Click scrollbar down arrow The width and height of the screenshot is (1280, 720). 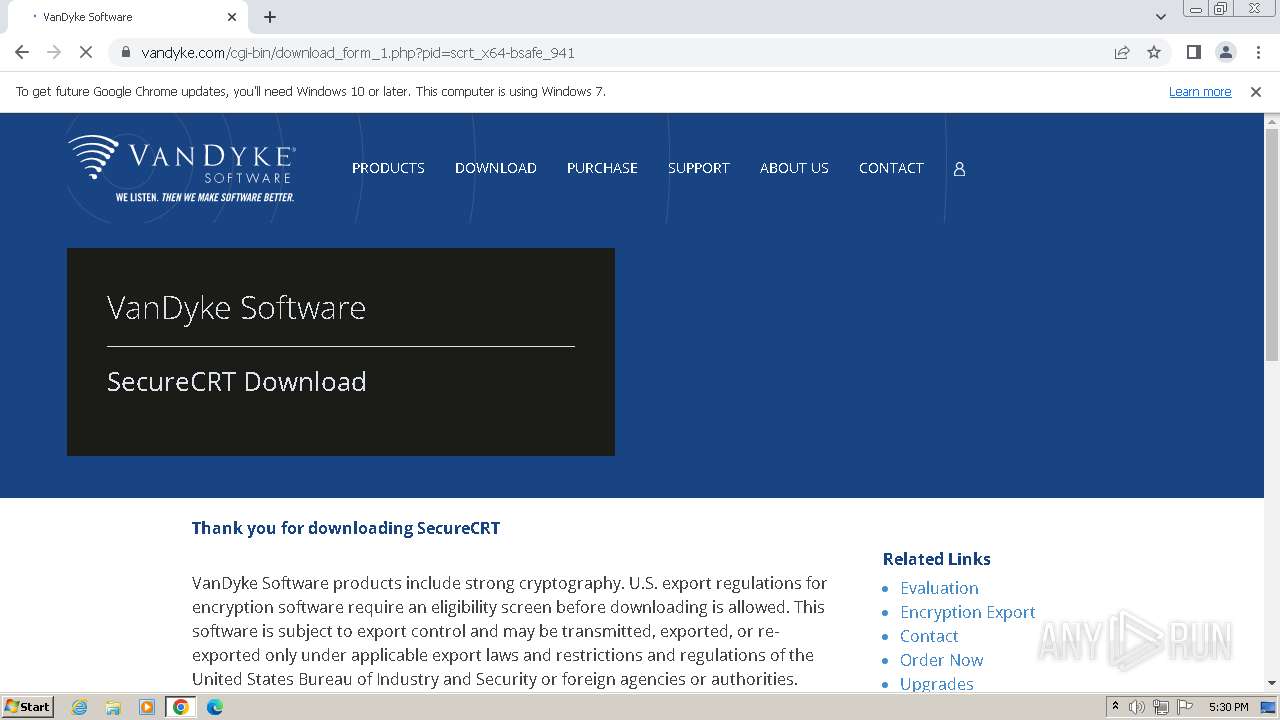[x=1272, y=683]
